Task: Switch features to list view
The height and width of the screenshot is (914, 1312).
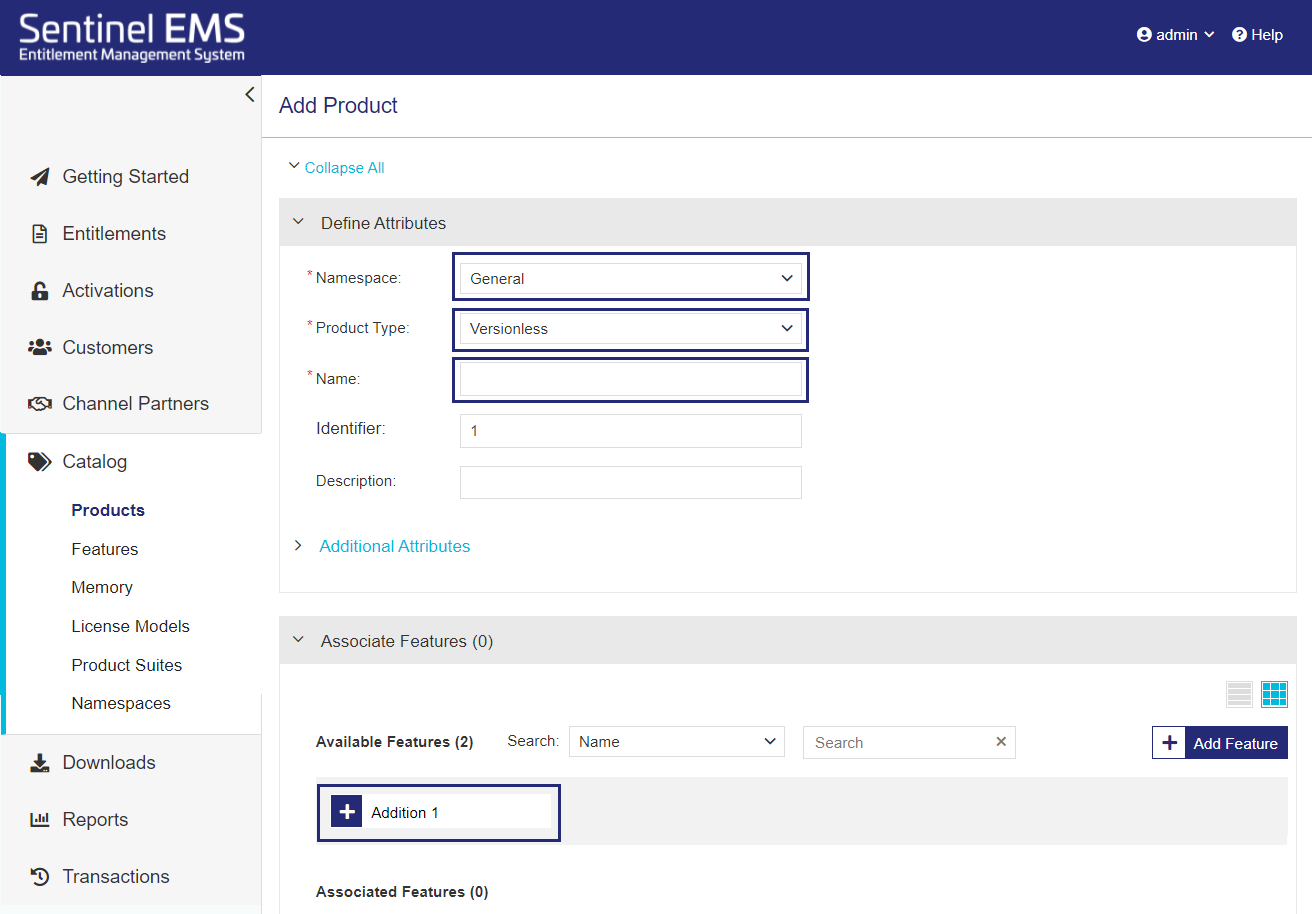Action: click(1239, 694)
